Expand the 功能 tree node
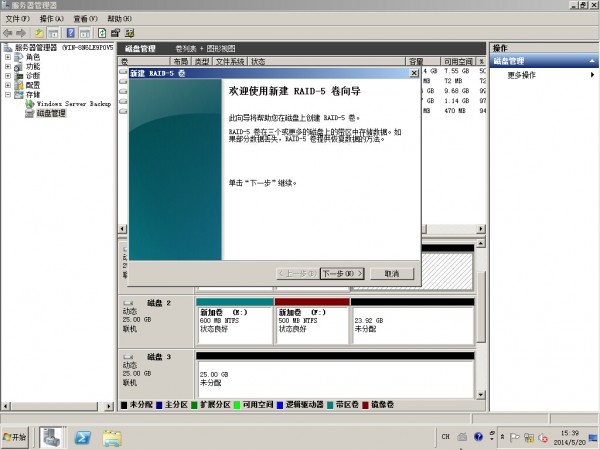600x450 pixels. click(8, 66)
